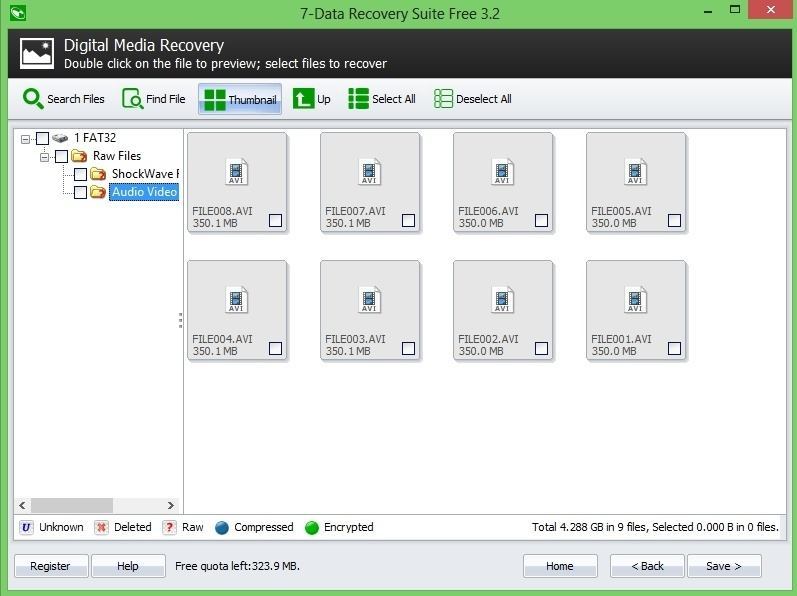This screenshot has height=596, width=797.
Task: Click the Compressed blue legend icon
Action: (222, 528)
